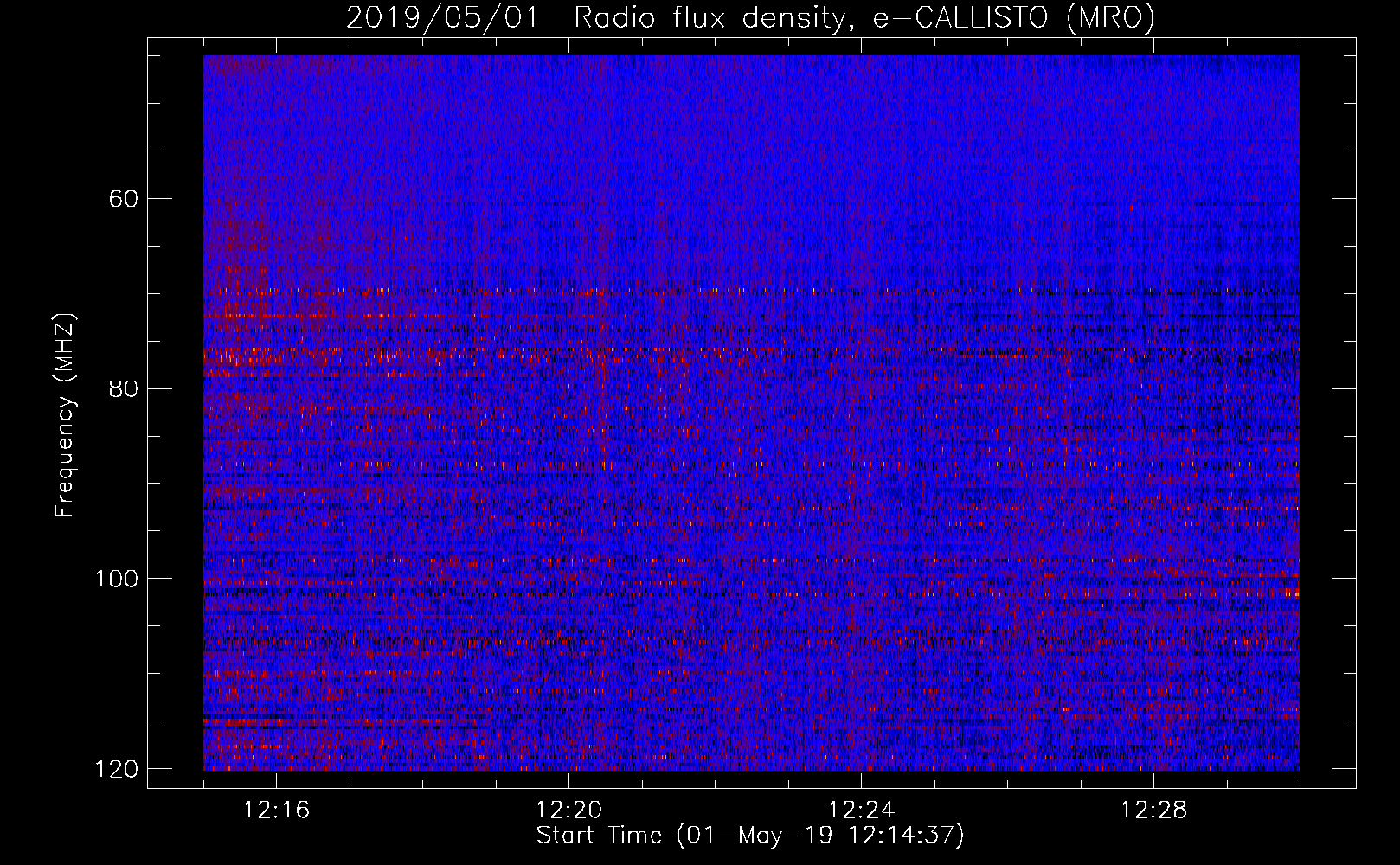Click the 12:28 time tick label
Image resolution: width=1400 pixels, height=865 pixels.
1153,811
